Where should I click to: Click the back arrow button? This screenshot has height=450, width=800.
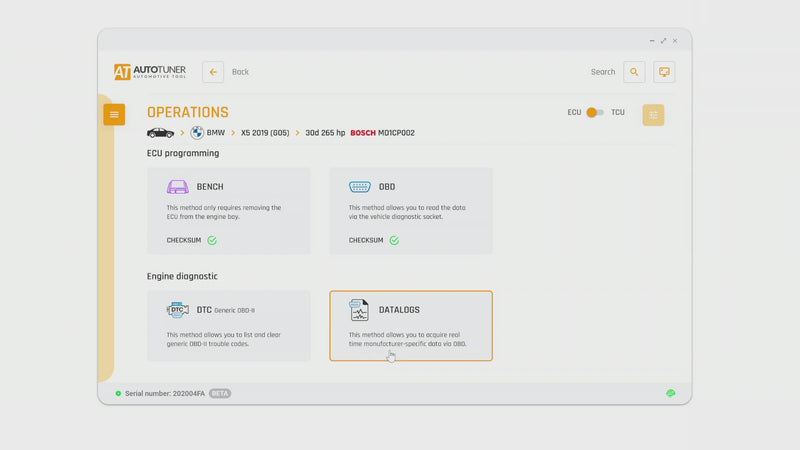tap(213, 72)
